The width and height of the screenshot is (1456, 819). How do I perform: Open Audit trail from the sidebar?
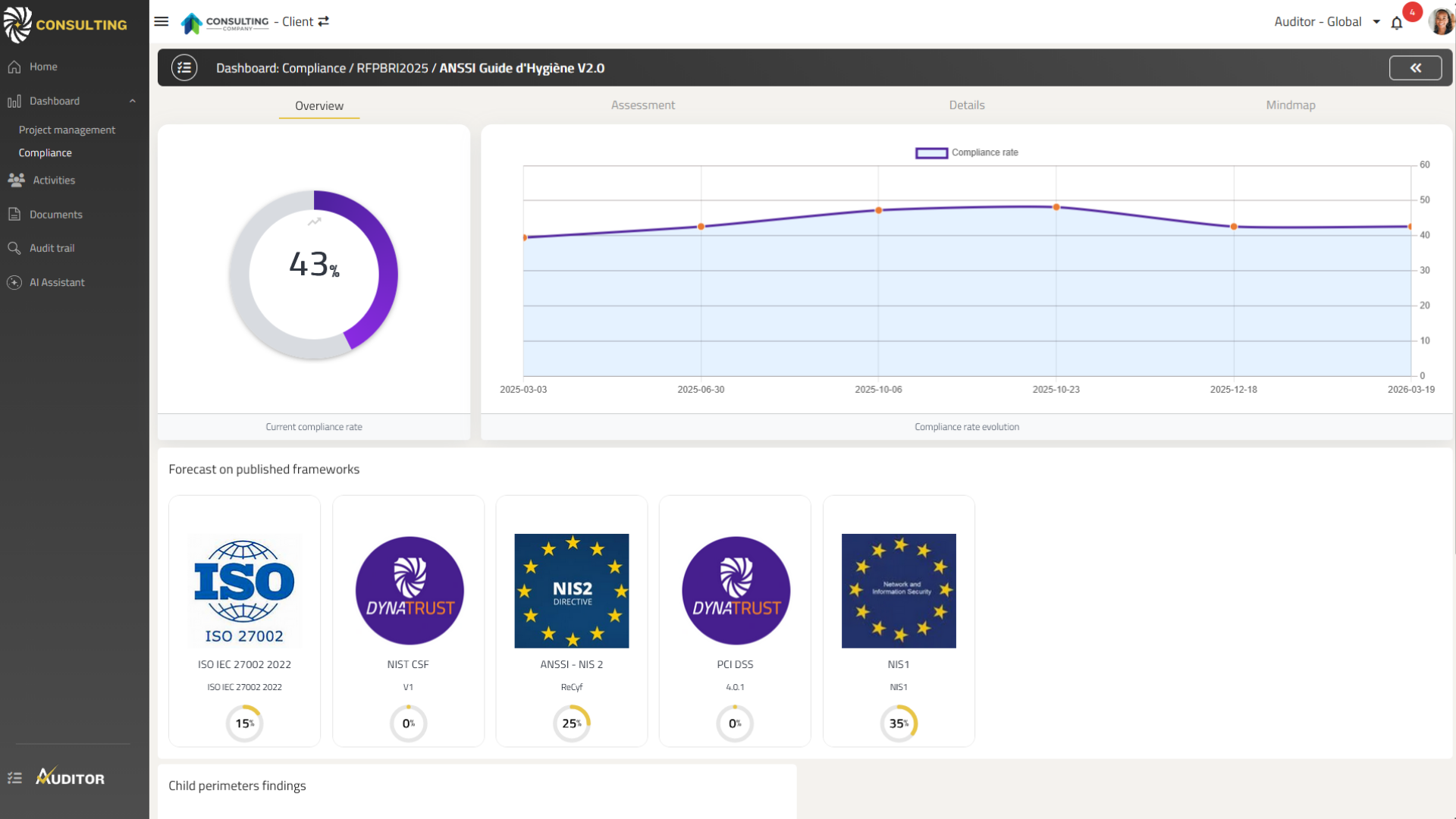pos(52,248)
